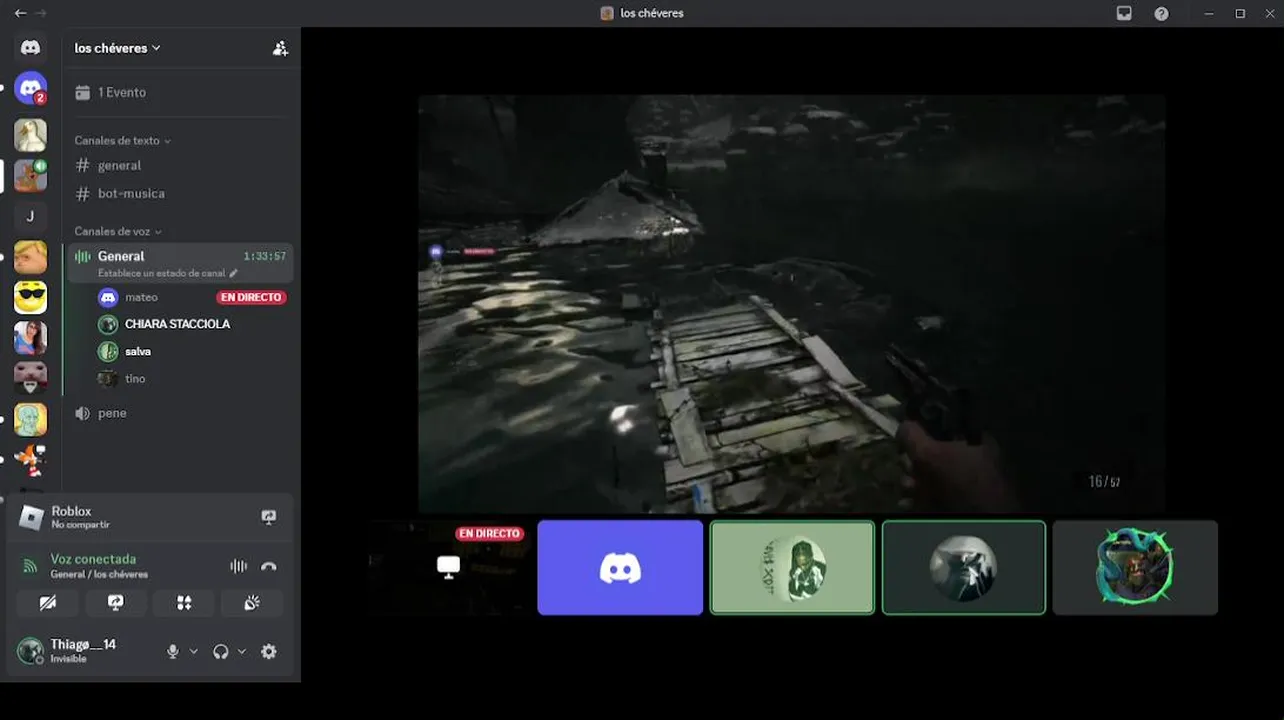Viewport: 1284px width, 720px height.
Task: Open the soundboard button
Action: pos(252,603)
